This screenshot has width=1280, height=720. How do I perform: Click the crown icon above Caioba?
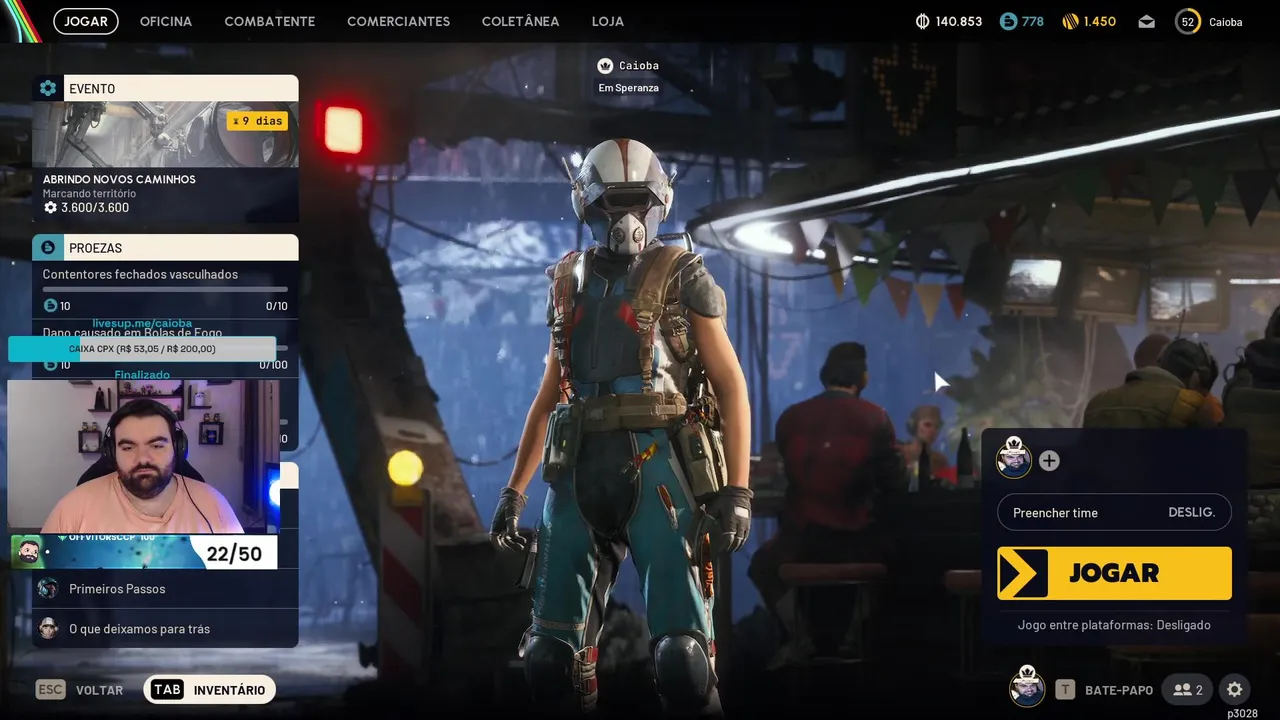pyautogui.click(x=605, y=66)
